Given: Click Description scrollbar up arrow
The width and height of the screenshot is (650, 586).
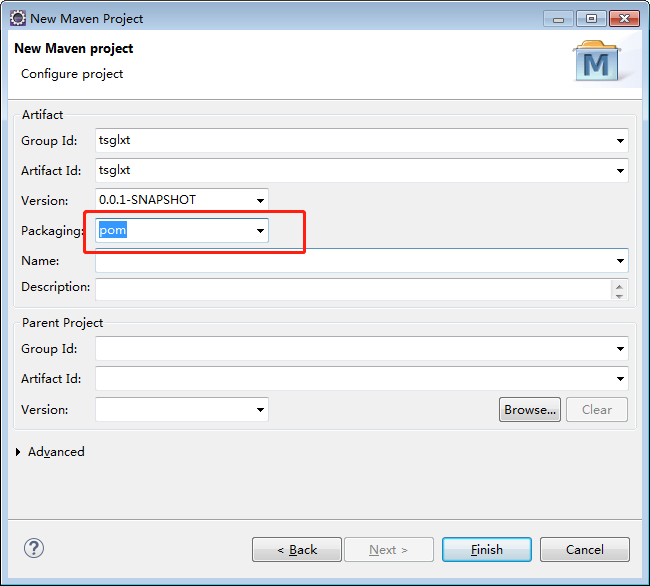Looking at the screenshot, I should click(x=619, y=286).
